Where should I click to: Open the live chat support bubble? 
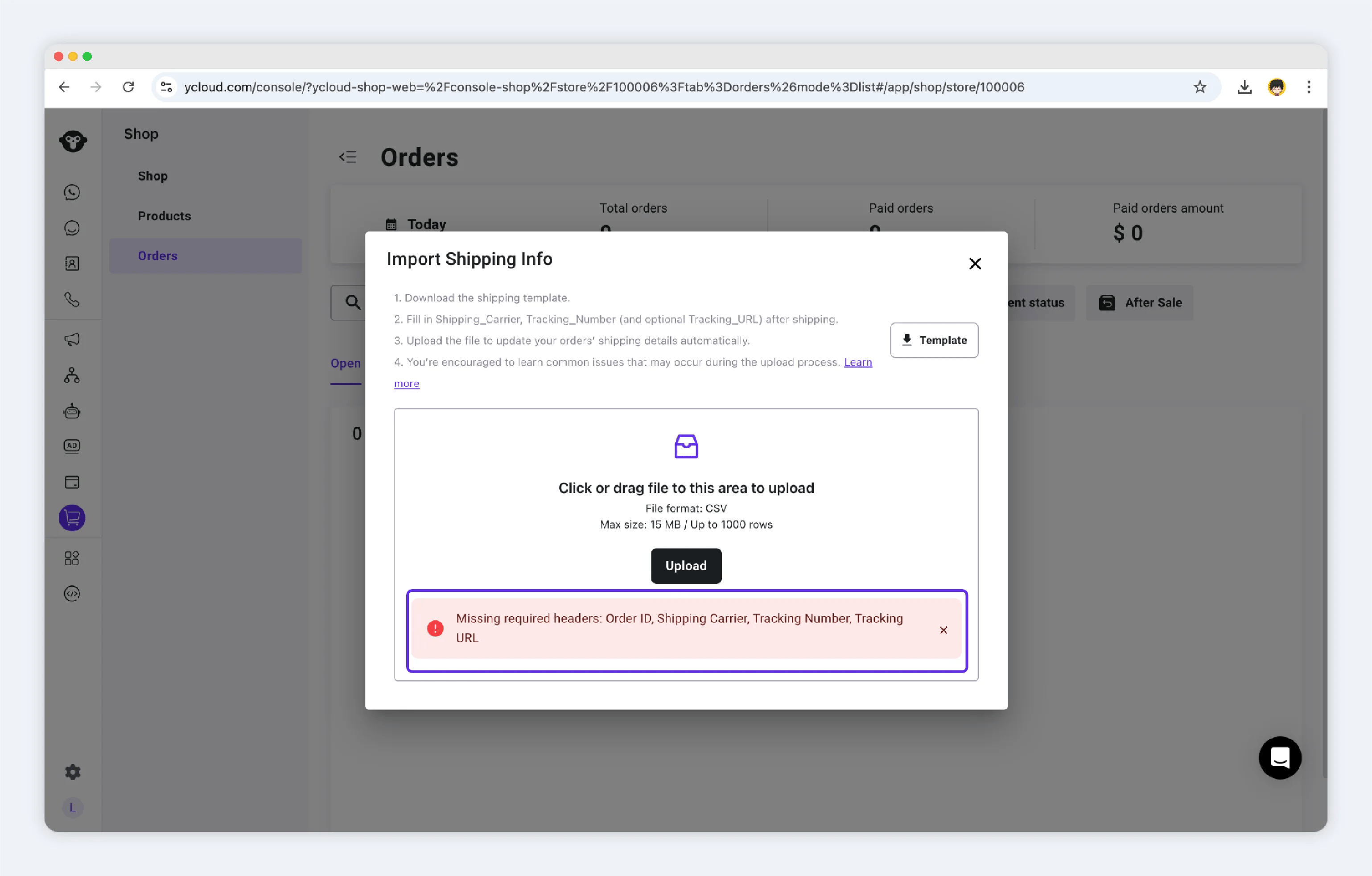1280,757
